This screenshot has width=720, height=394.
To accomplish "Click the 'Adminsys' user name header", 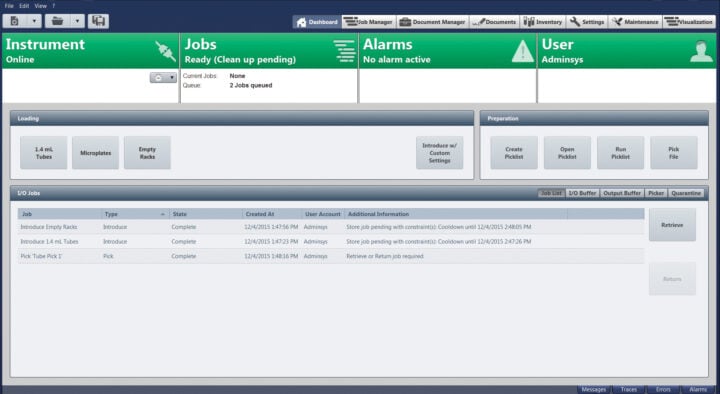I will click(562, 60).
